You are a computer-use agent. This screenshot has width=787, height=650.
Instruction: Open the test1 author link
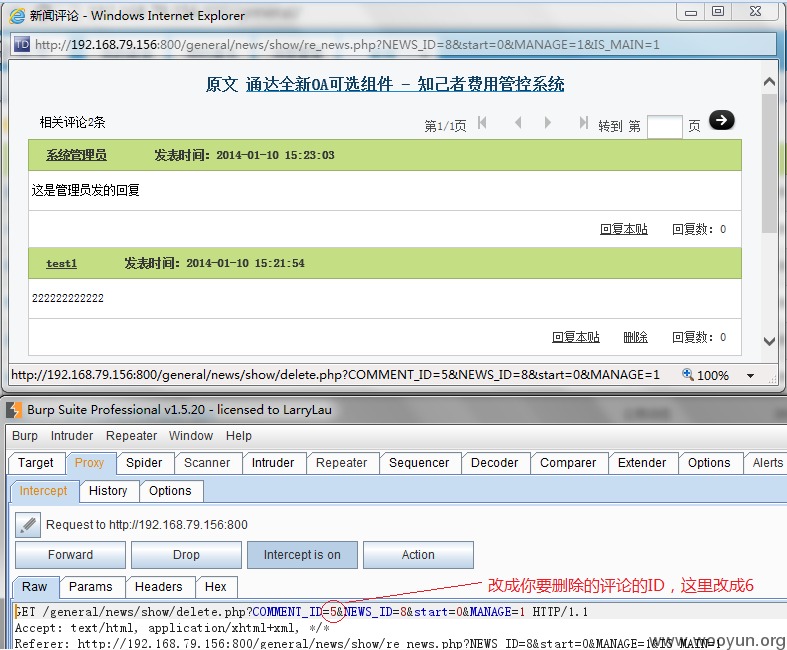[x=61, y=264]
